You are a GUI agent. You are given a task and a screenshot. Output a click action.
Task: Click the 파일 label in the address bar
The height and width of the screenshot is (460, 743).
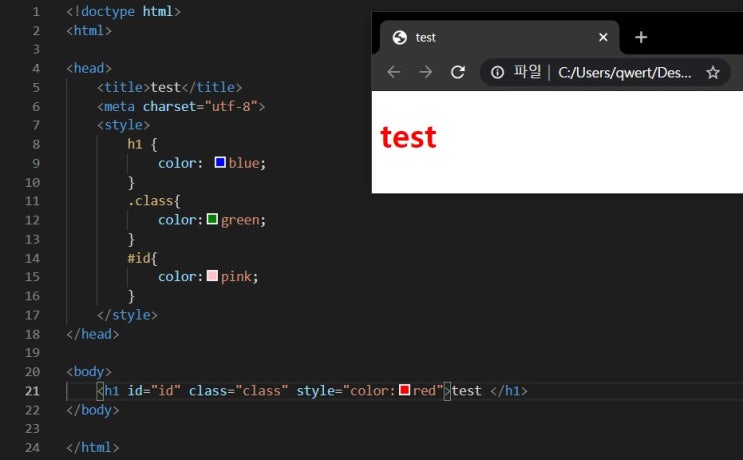527,72
